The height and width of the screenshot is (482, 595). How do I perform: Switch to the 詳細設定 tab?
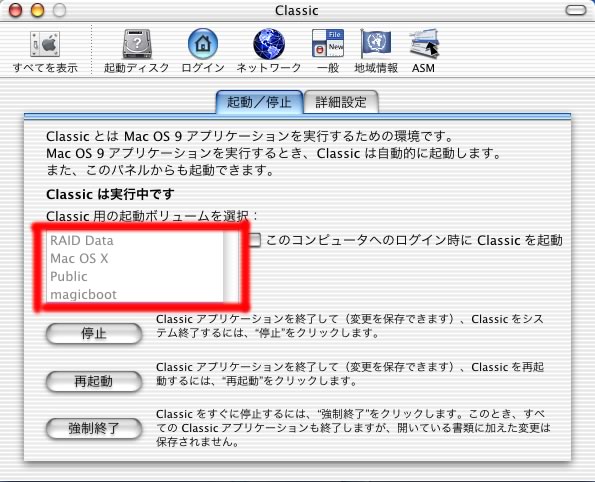click(341, 102)
